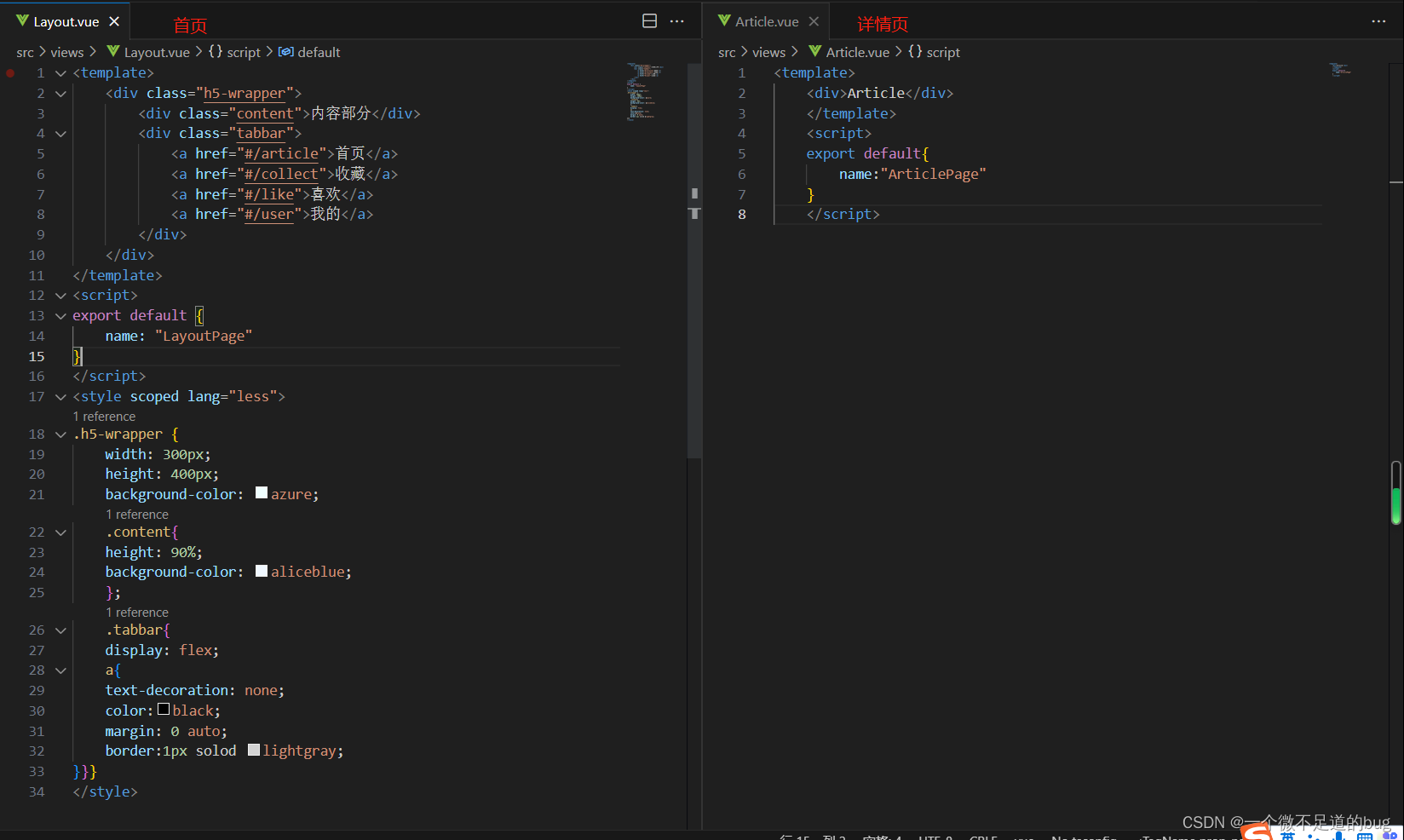Switch to the Layout.vue tab
The height and width of the screenshot is (840, 1404).
point(66,21)
